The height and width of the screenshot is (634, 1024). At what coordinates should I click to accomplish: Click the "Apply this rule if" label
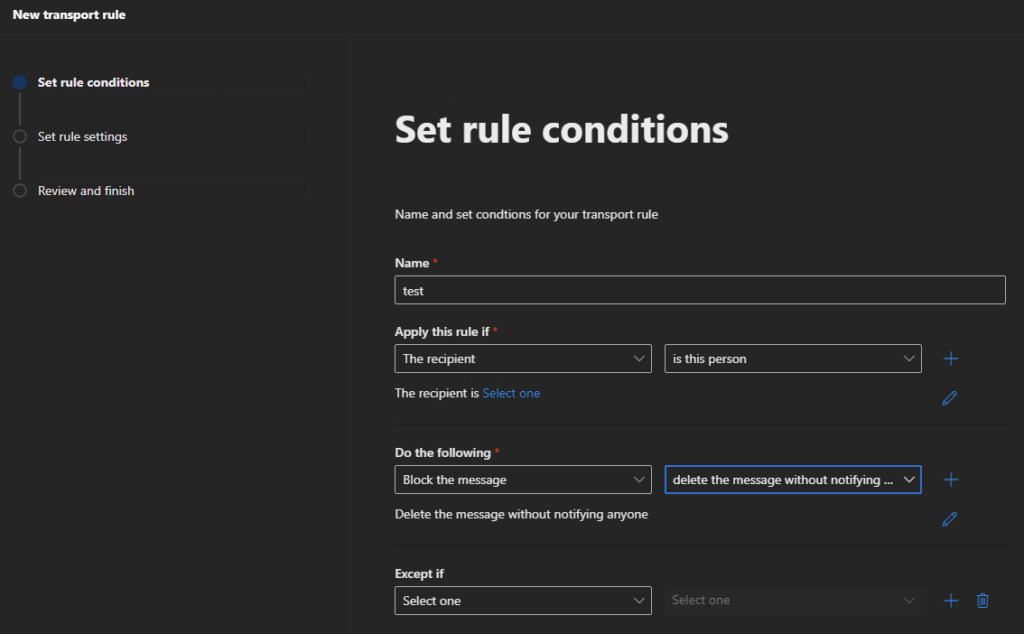point(442,332)
